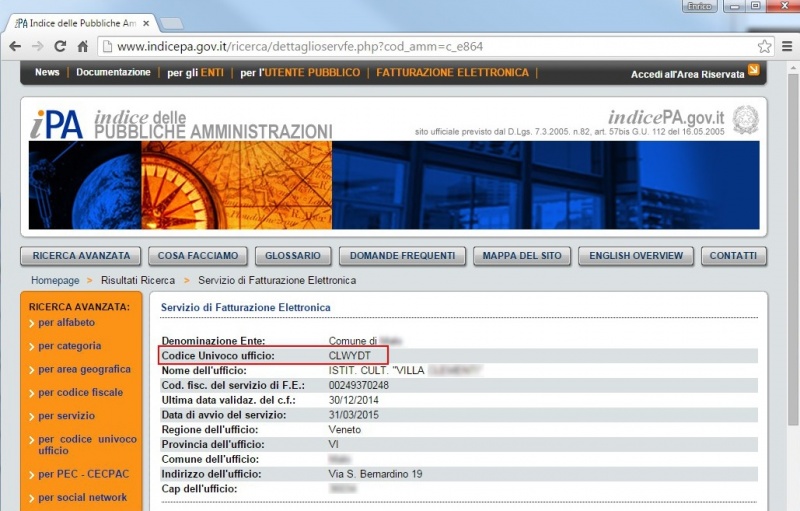Screen dimensions: 800x511
Task: Reload the page with the refresh icon
Action: [x=60, y=46]
